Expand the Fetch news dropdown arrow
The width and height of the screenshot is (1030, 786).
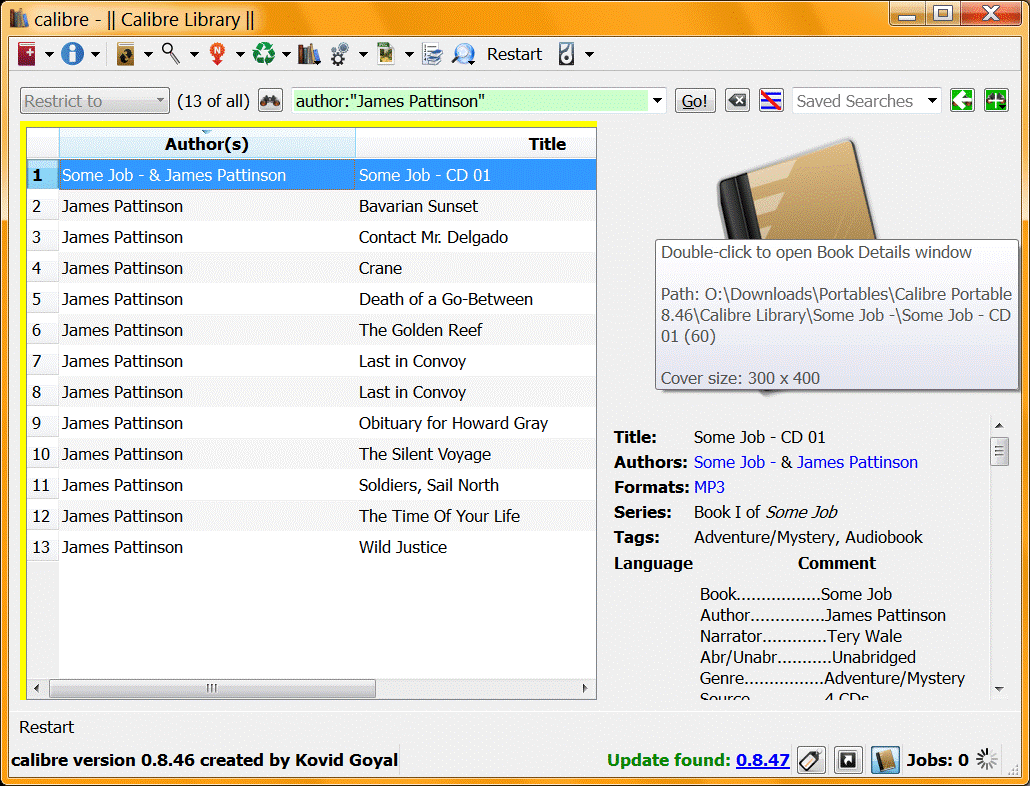coord(240,55)
